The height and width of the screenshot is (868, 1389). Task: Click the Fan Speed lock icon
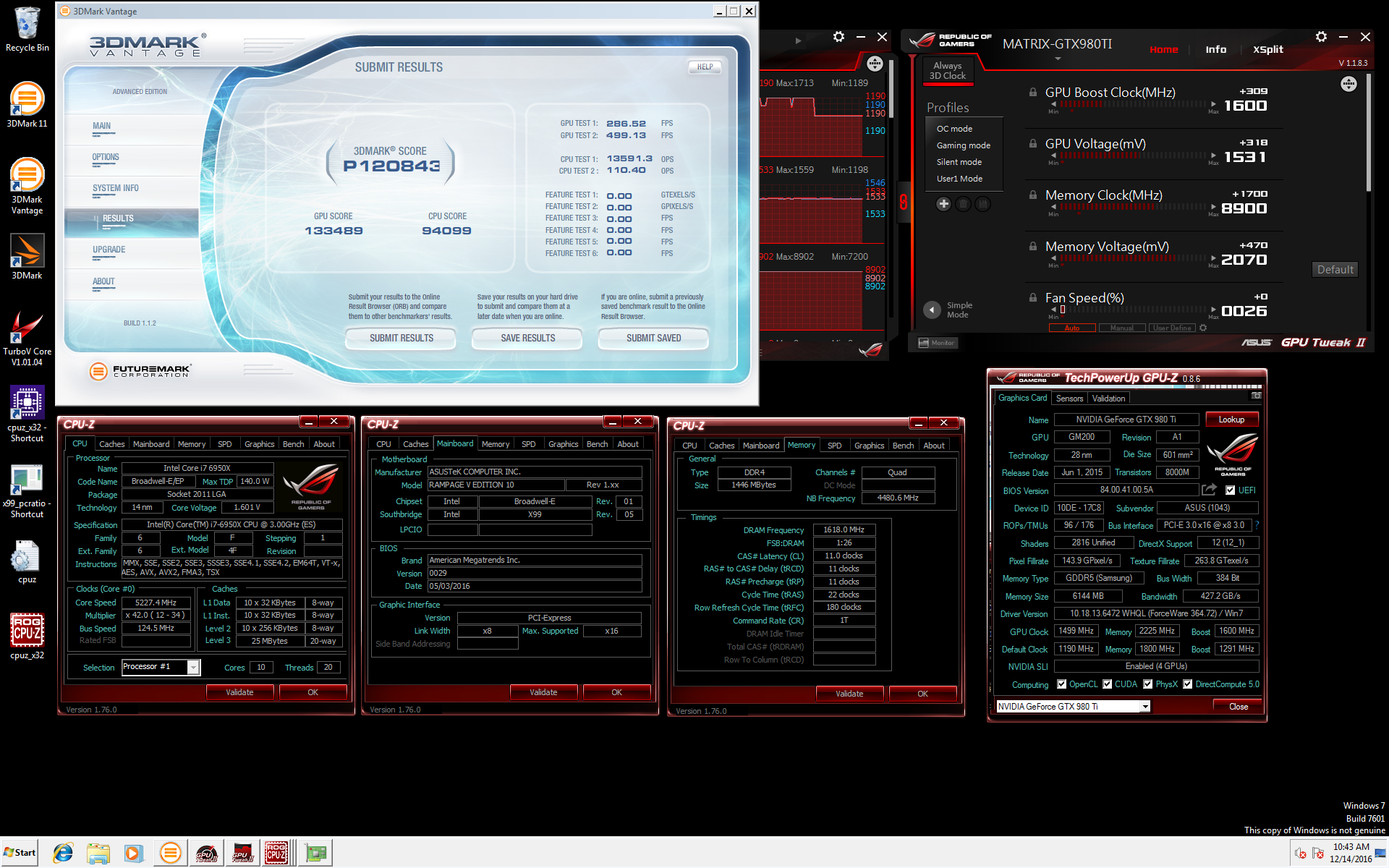1033,297
